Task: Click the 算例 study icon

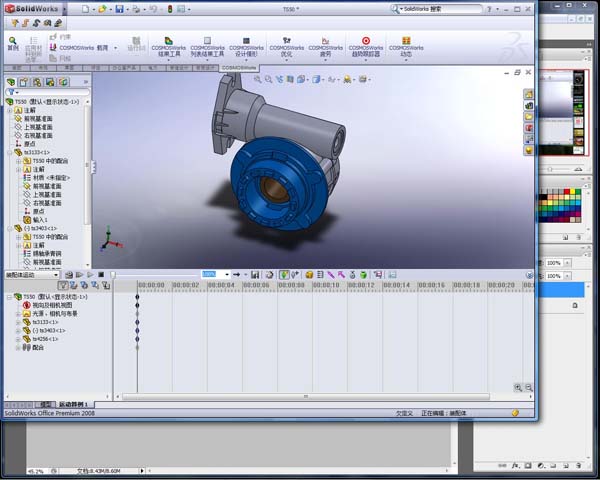Action: click(x=13, y=44)
